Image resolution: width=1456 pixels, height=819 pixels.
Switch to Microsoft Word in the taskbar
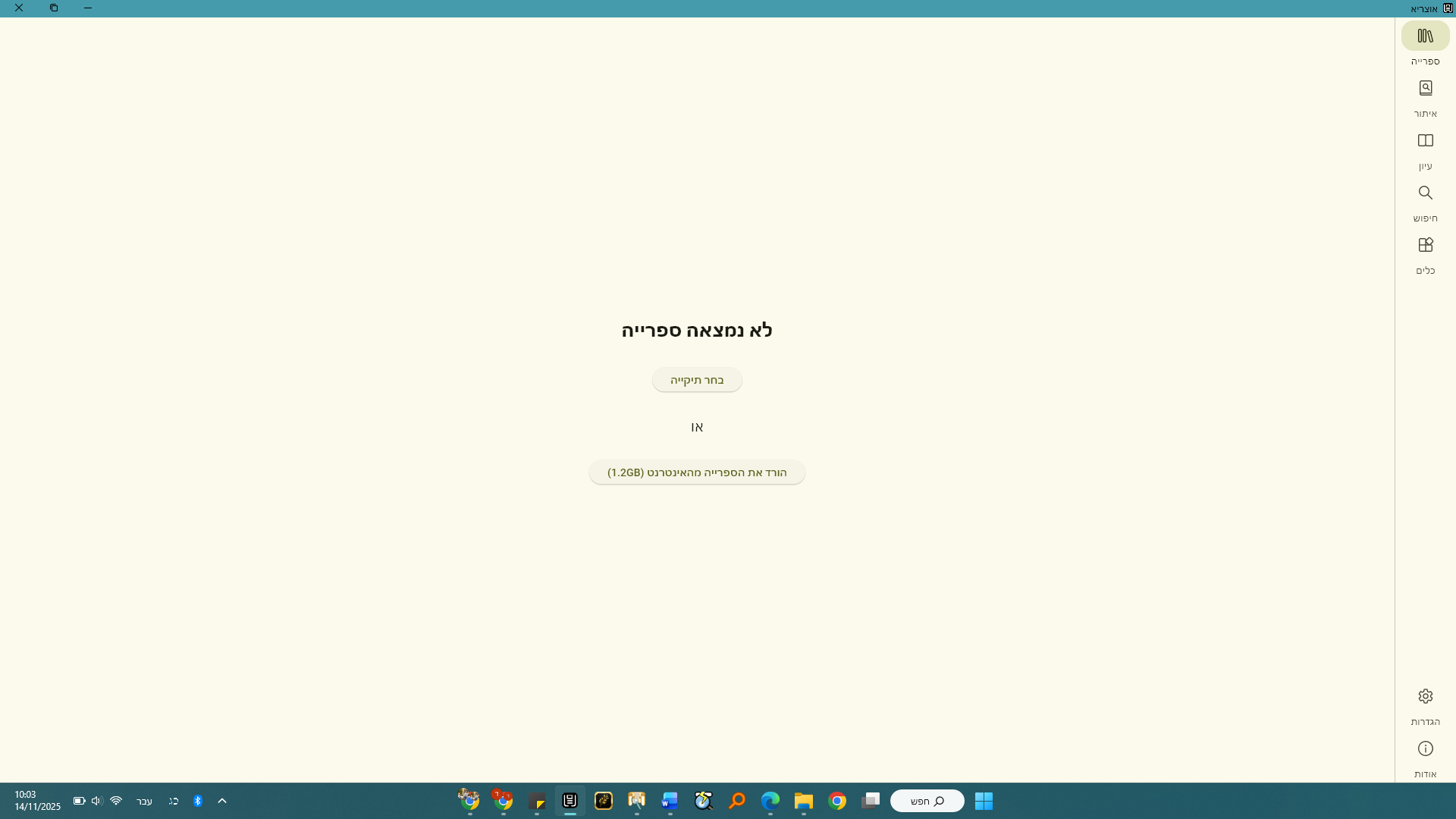669,801
